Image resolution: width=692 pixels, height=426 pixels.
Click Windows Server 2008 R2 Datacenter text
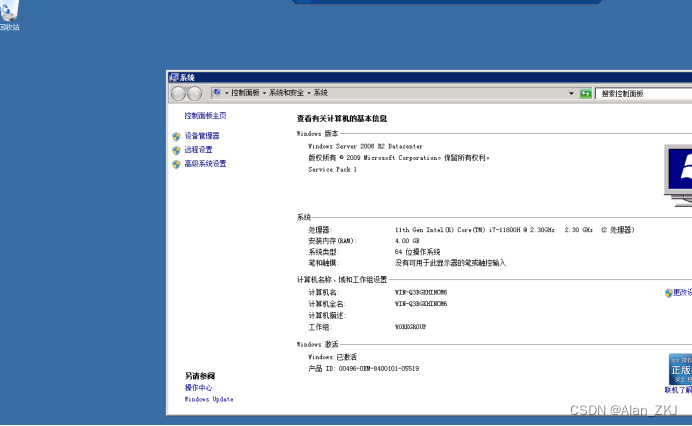point(365,146)
